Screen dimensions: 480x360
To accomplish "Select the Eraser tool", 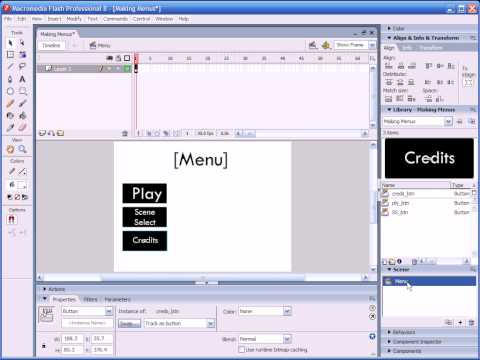I will tap(22, 127).
